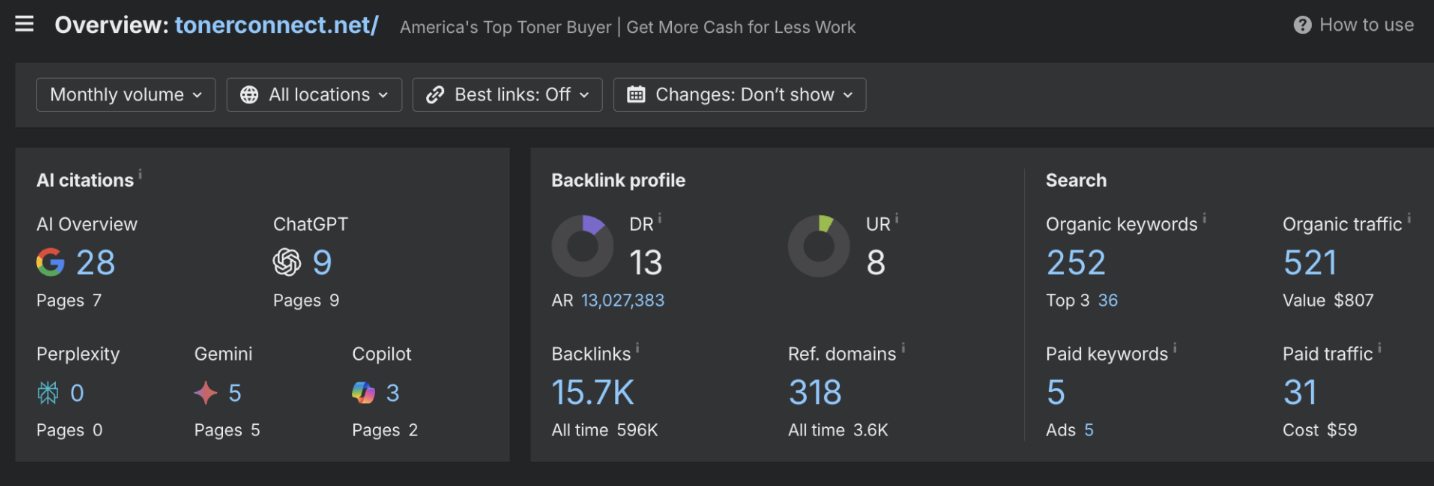1434x486 pixels.
Task: Click the Google AI Overview icon
Action: [50, 262]
